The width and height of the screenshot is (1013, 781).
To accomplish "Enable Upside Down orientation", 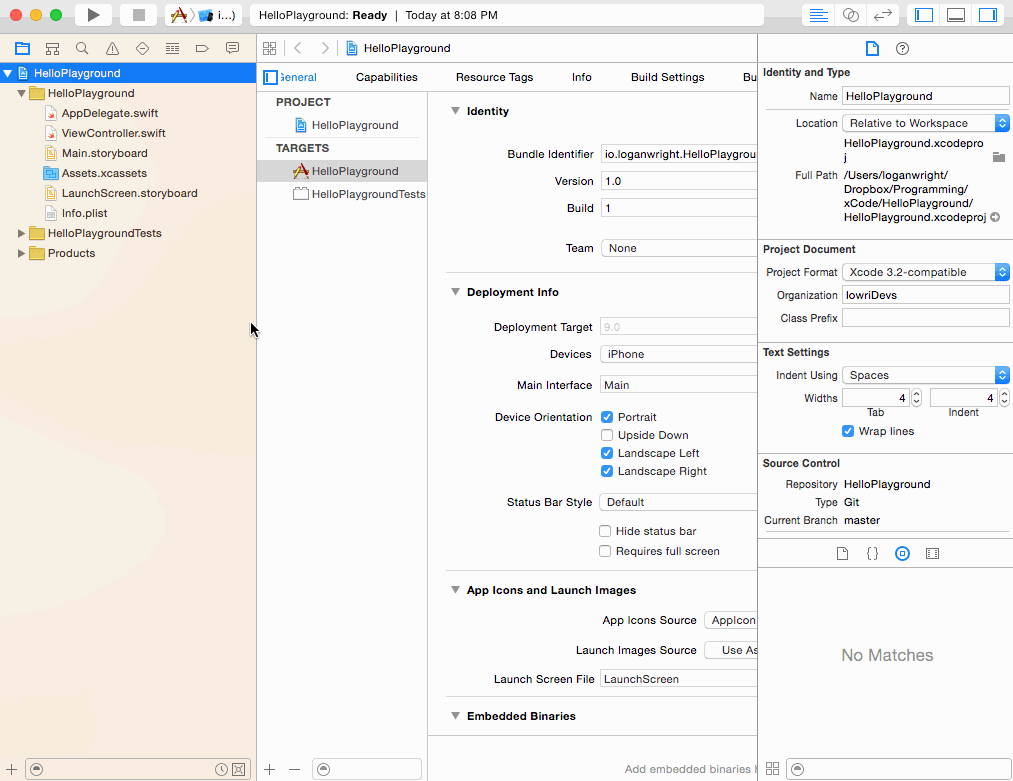I will click(x=607, y=435).
